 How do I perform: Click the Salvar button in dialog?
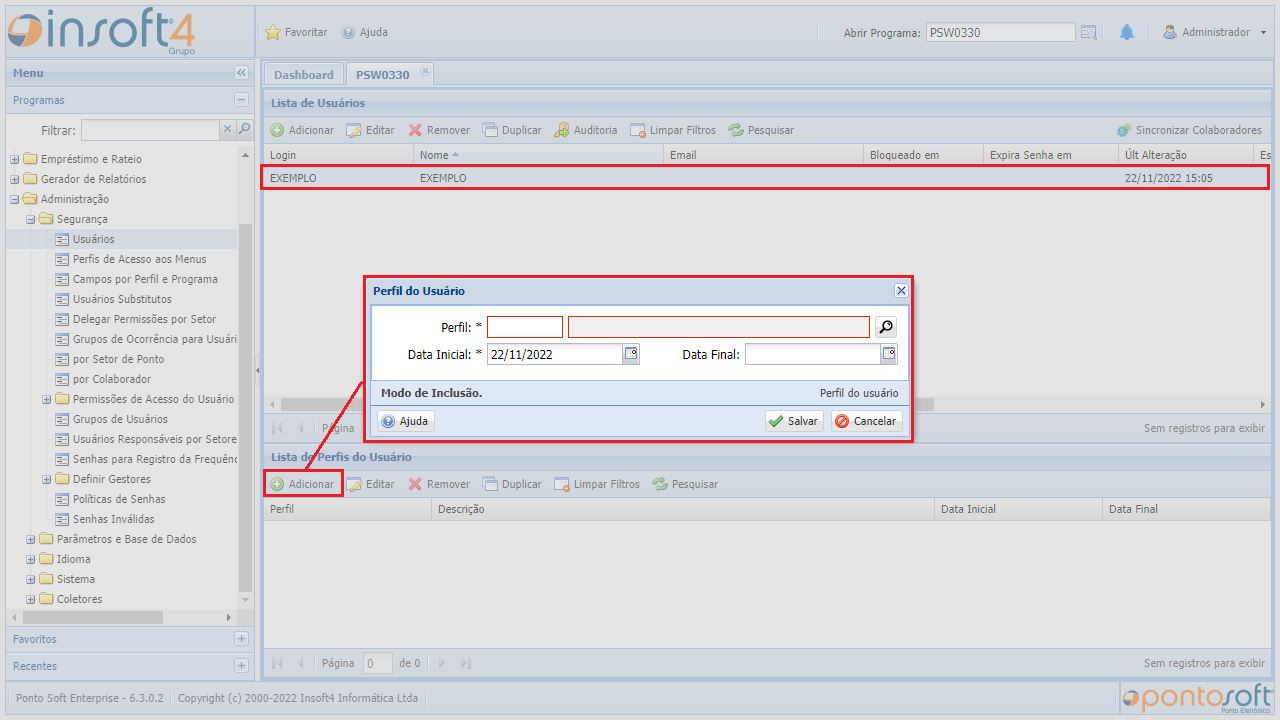point(794,421)
